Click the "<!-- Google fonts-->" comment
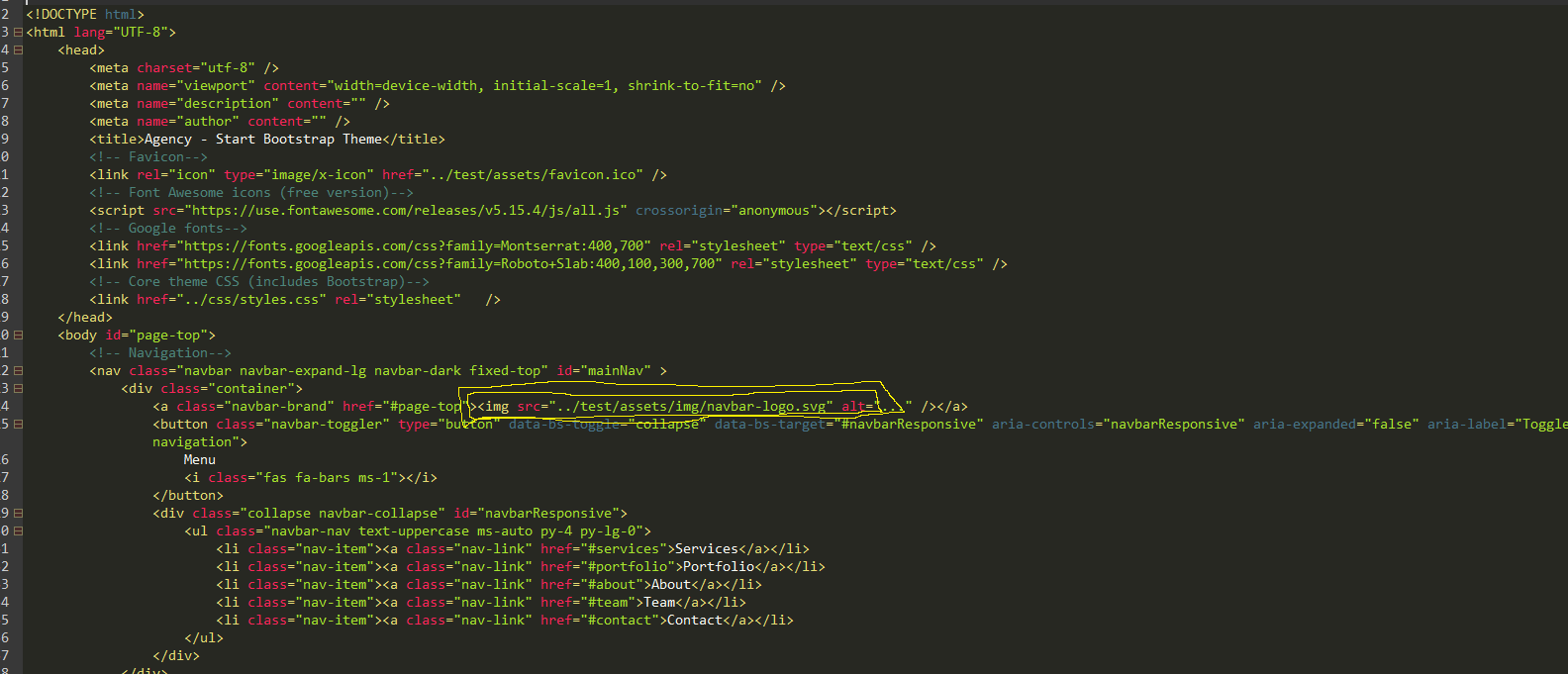Viewport: 1568px width, 674px height. (168, 229)
